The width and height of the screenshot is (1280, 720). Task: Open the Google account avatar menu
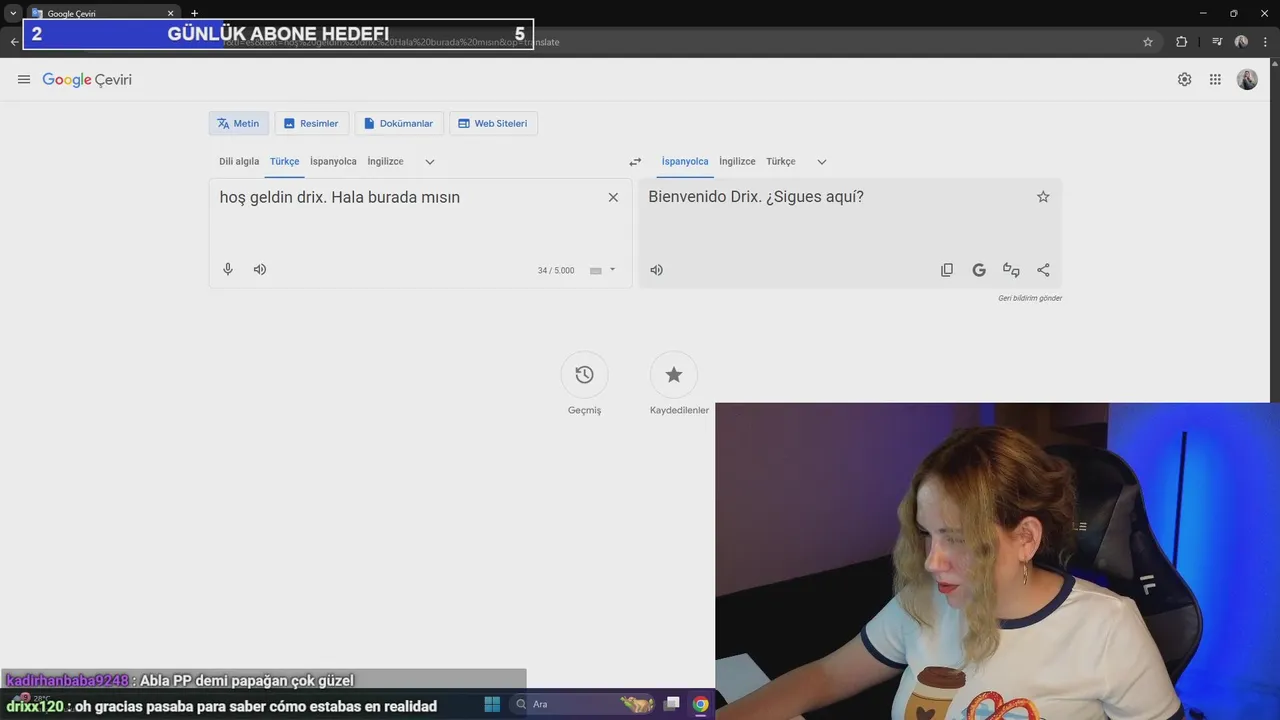(1247, 80)
